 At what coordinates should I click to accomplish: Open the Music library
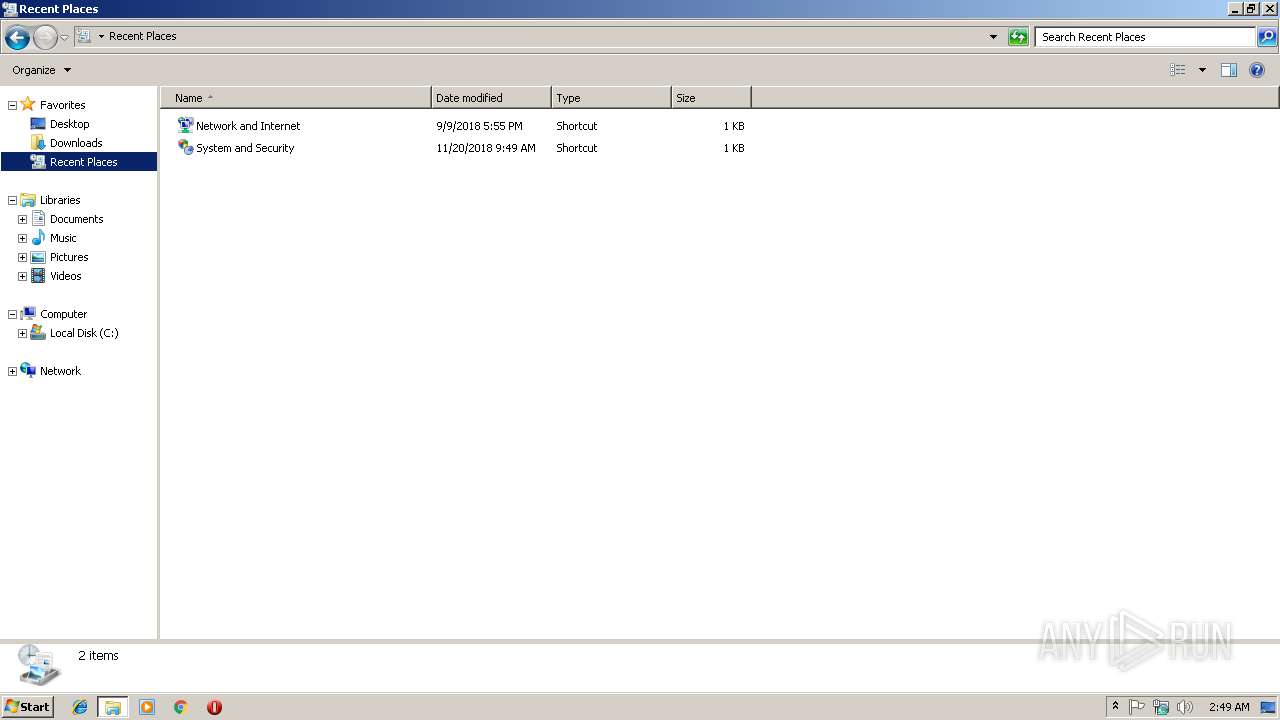click(63, 238)
